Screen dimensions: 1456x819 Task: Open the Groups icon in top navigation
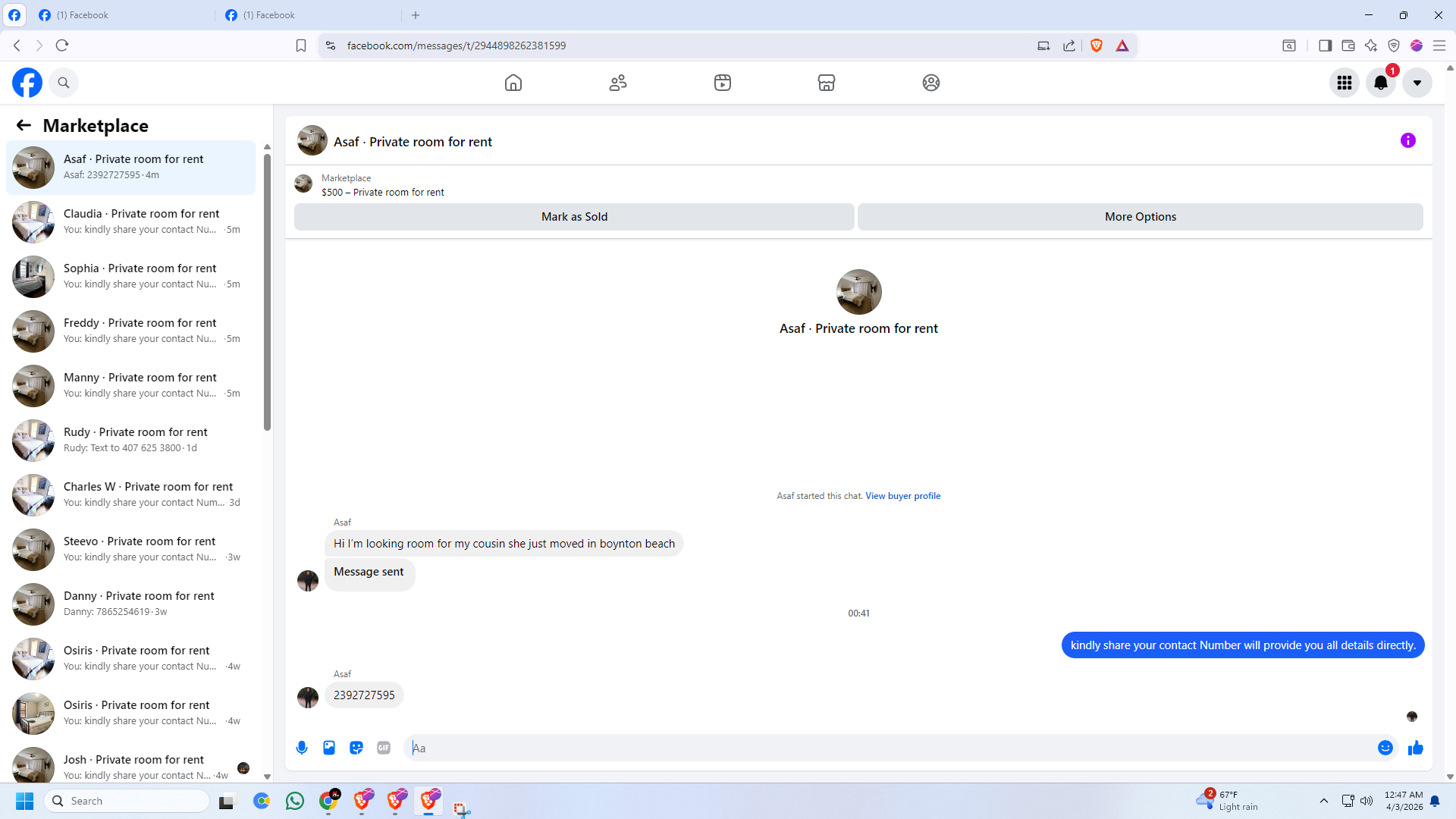coord(931,83)
